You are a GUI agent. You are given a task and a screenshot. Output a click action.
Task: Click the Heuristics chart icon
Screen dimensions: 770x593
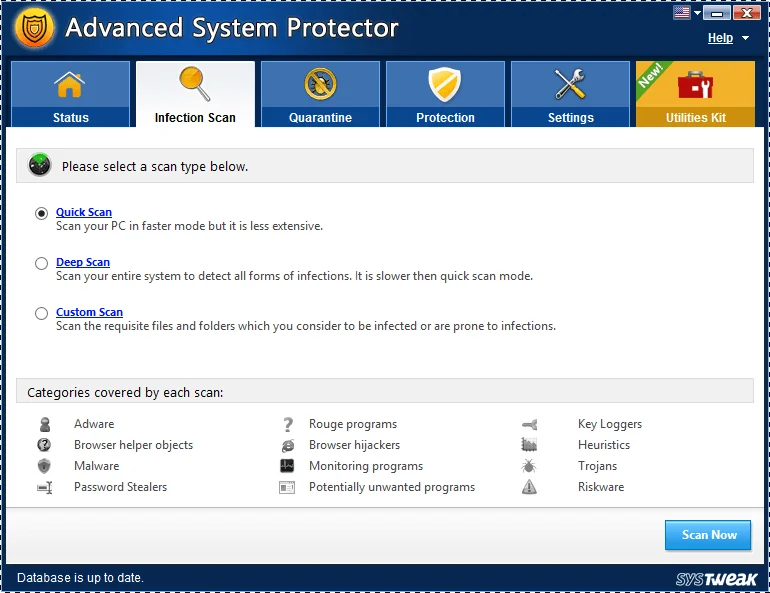coord(529,445)
